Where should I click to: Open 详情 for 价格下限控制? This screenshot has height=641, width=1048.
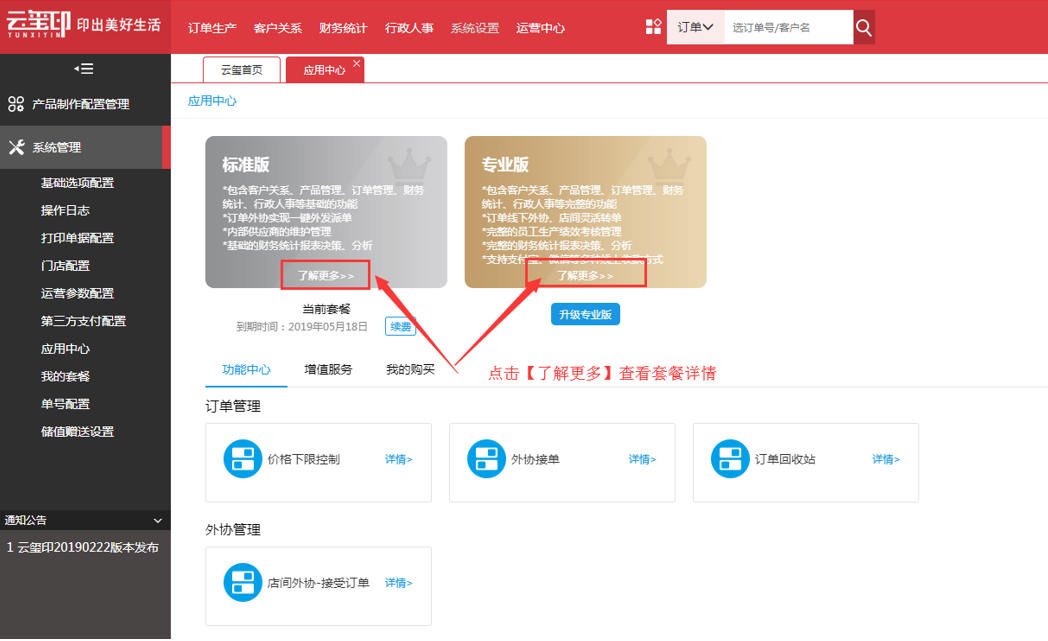[398, 459]
